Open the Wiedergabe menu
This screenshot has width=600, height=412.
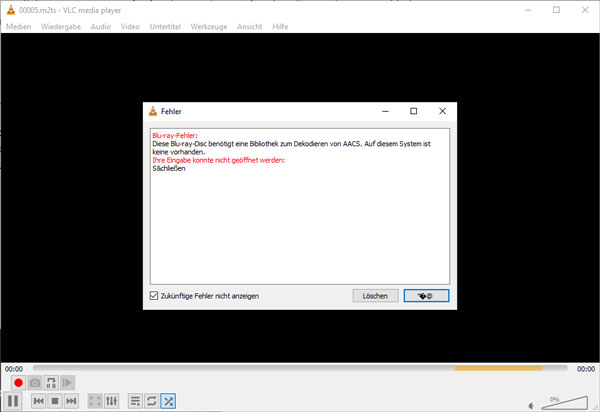[61, 26]
